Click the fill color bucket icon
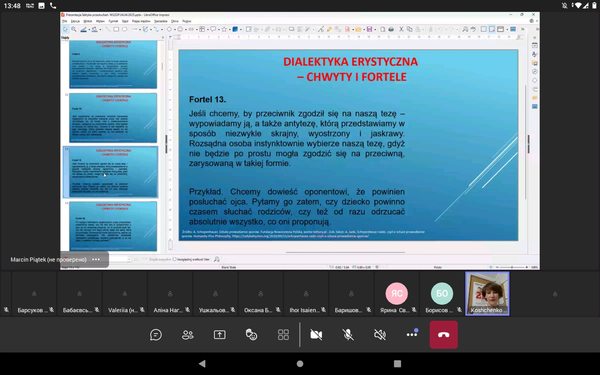The width and height of the screenshot is (600, 375). point(94,29)
